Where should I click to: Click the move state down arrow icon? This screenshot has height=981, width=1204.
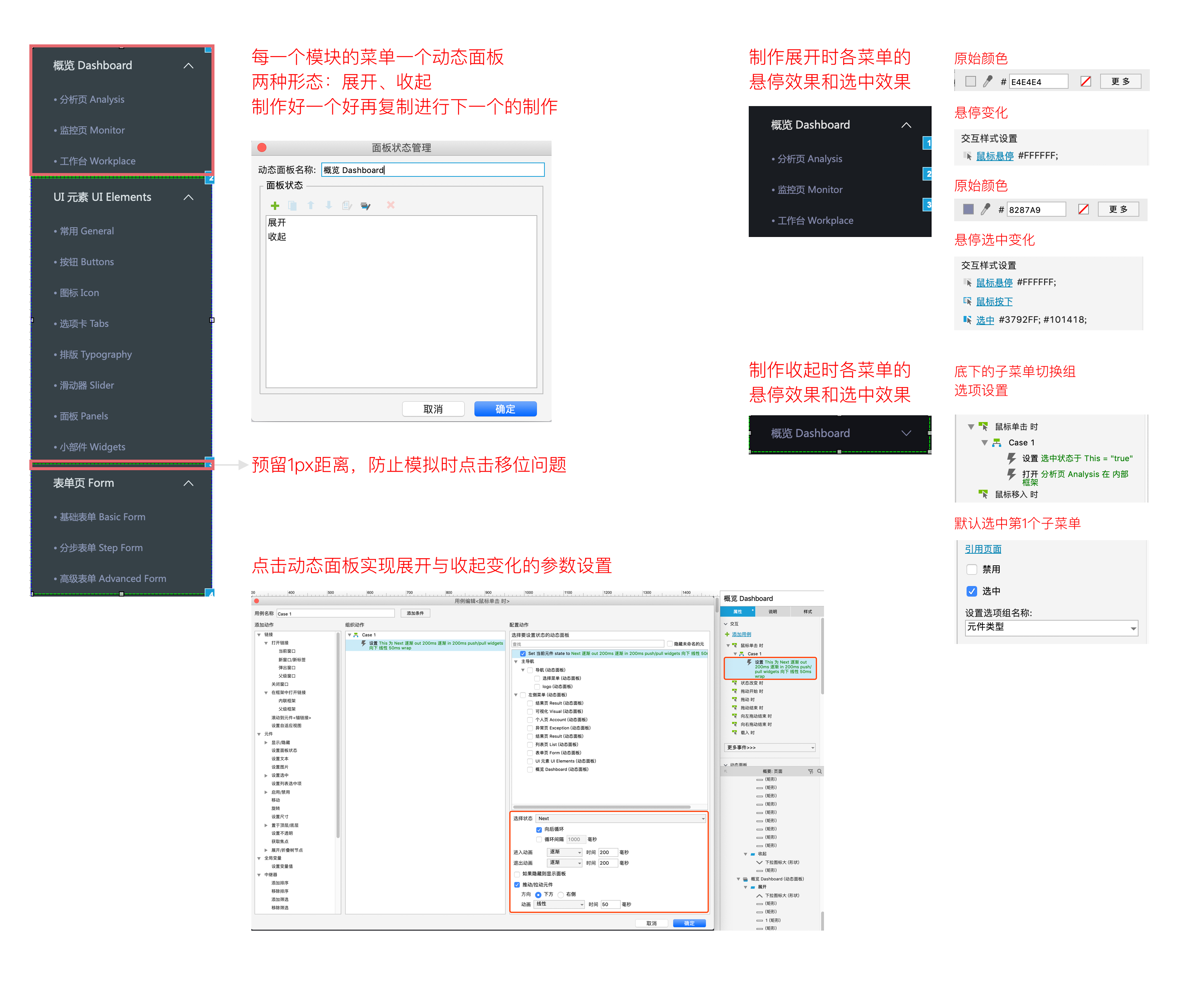[x=328, y=206]
